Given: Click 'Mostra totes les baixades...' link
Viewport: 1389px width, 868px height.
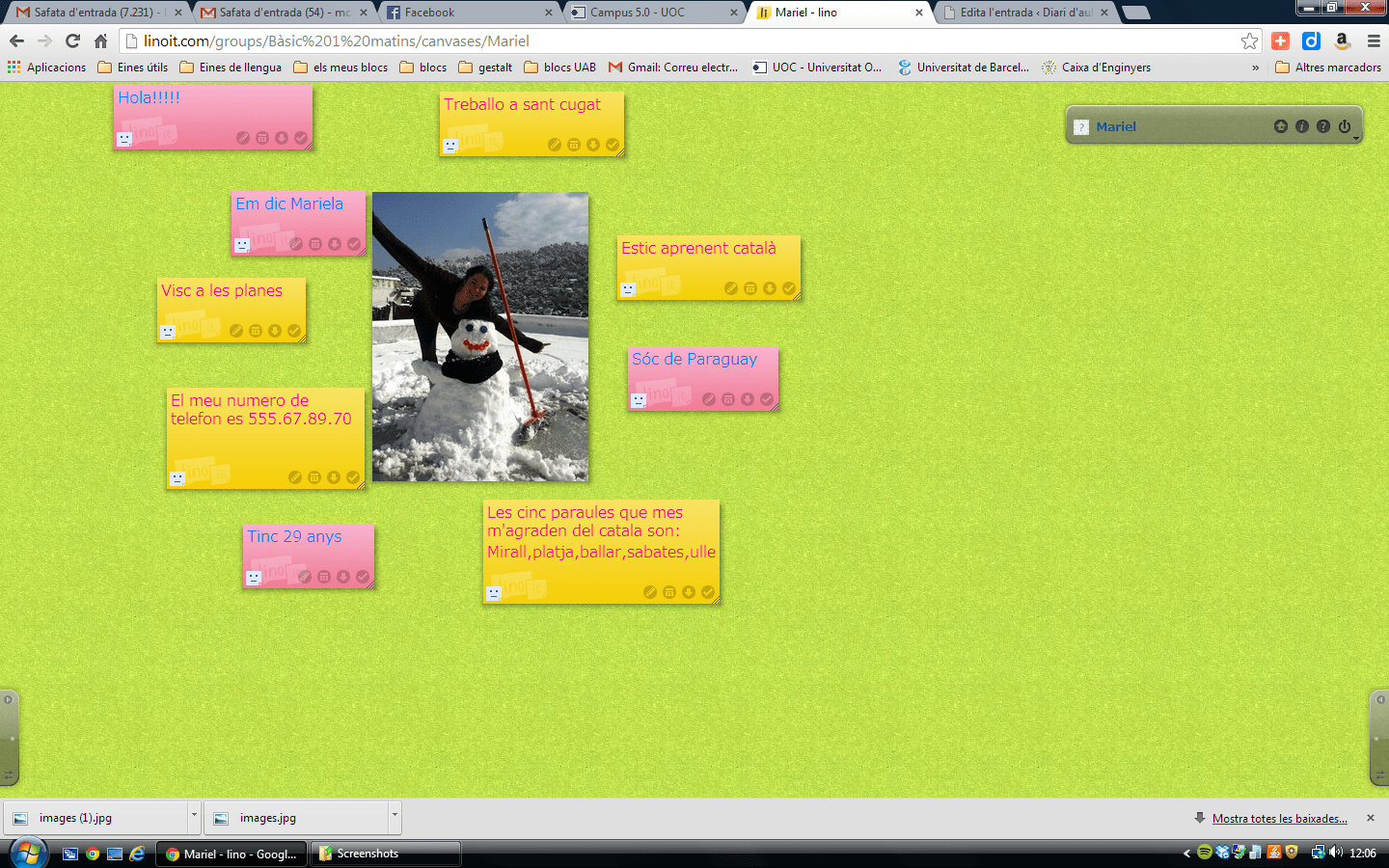Looking at the screenshot, I should pyautogui.click(x=1279, y=818).
